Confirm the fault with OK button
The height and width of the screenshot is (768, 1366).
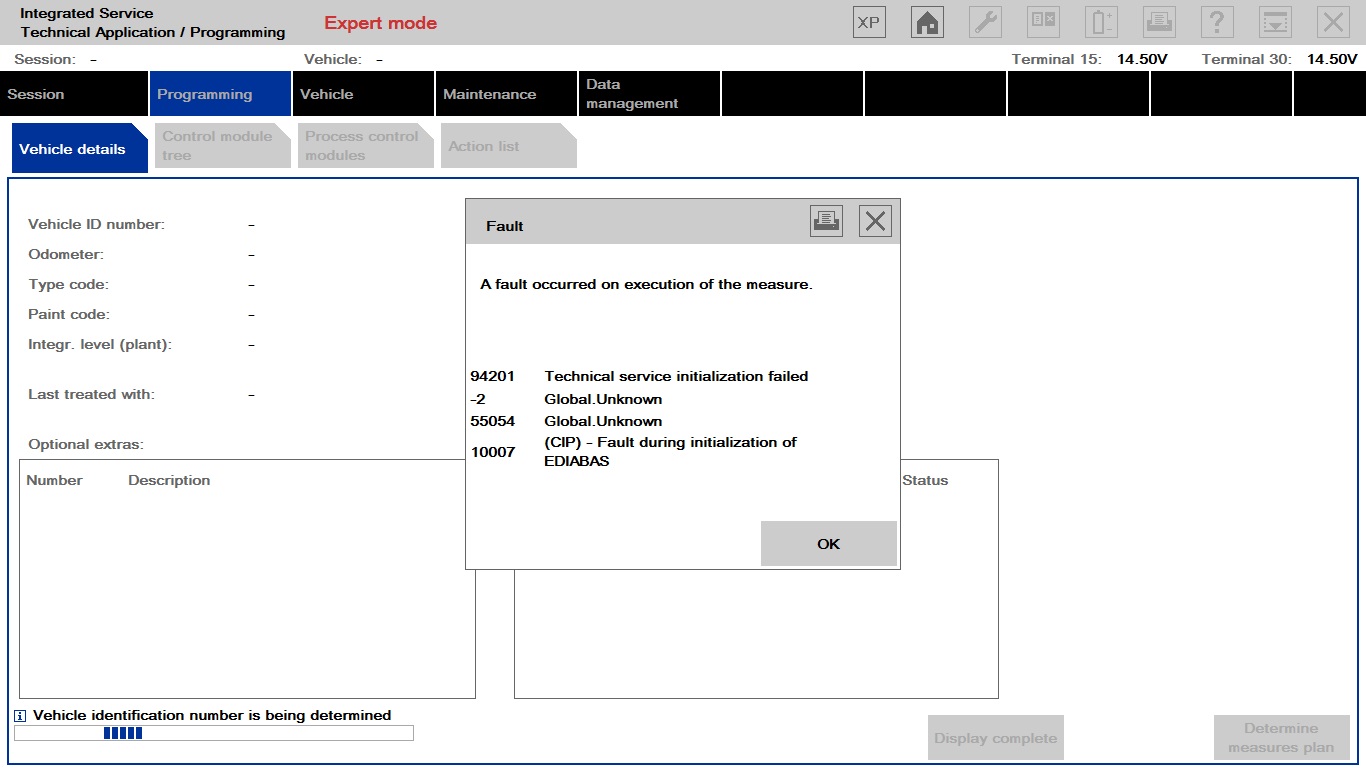828,544
